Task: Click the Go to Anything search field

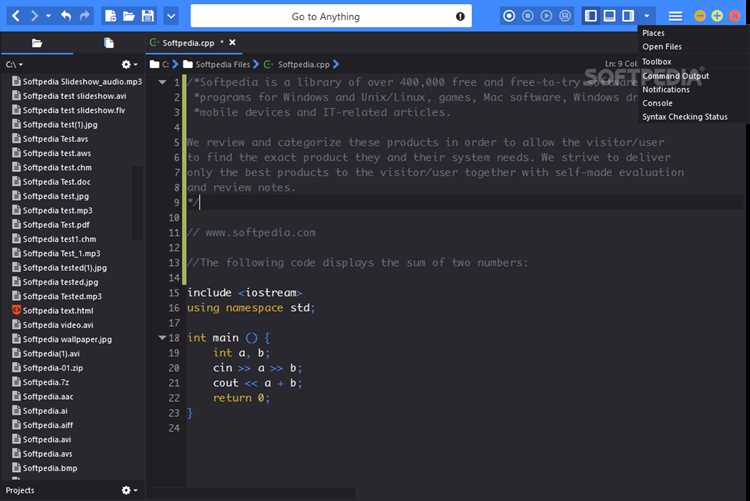Action: tap(331, 16)
